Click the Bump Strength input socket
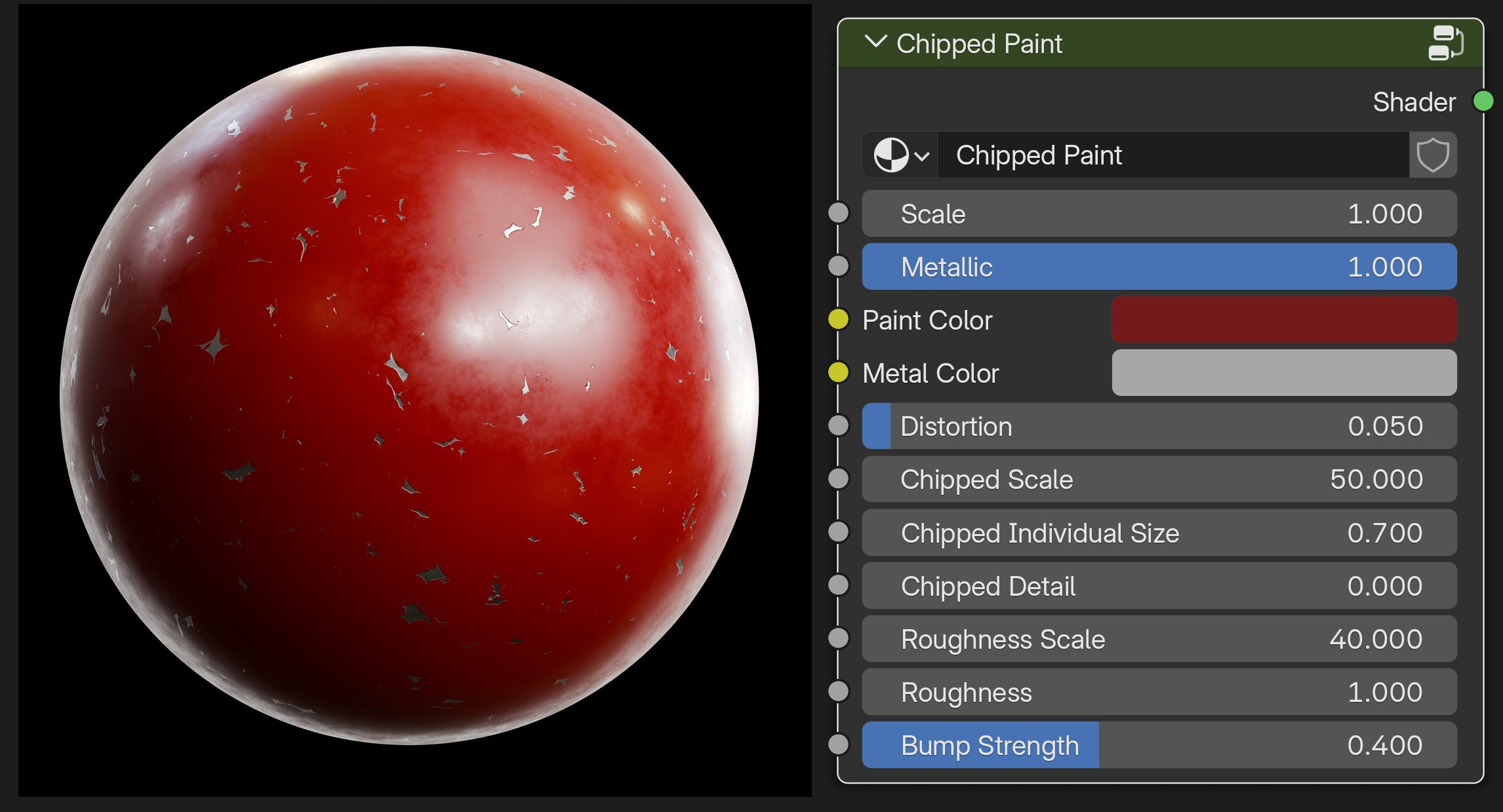 coord(839,744)
